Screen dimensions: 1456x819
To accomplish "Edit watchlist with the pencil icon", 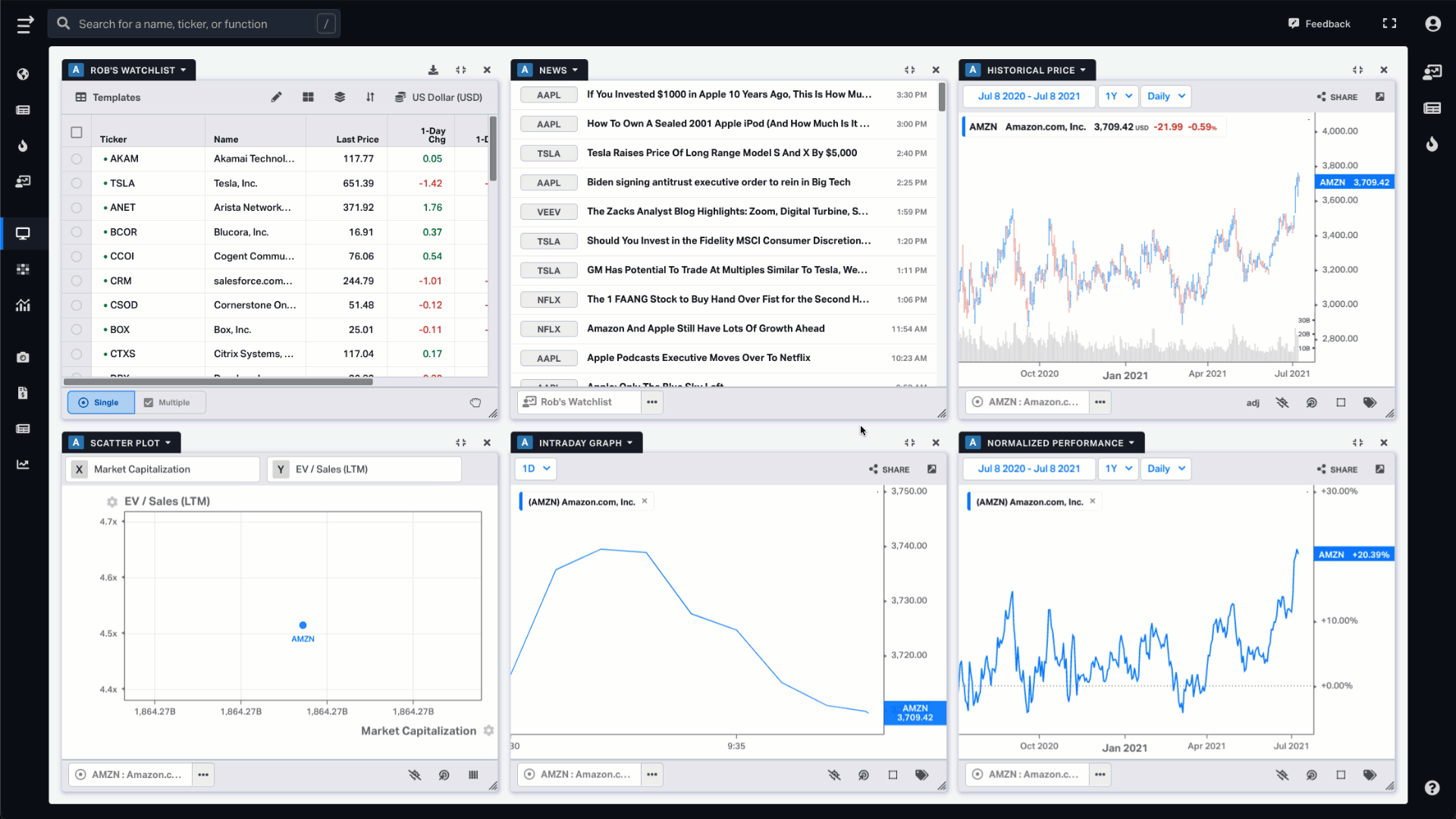I will click(276, 97).
